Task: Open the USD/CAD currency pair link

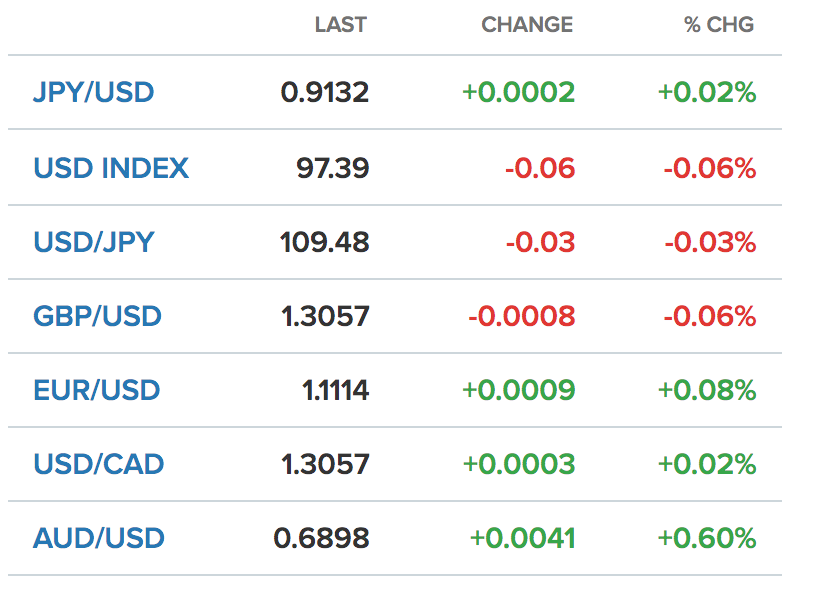Action: tap(99, 464)
